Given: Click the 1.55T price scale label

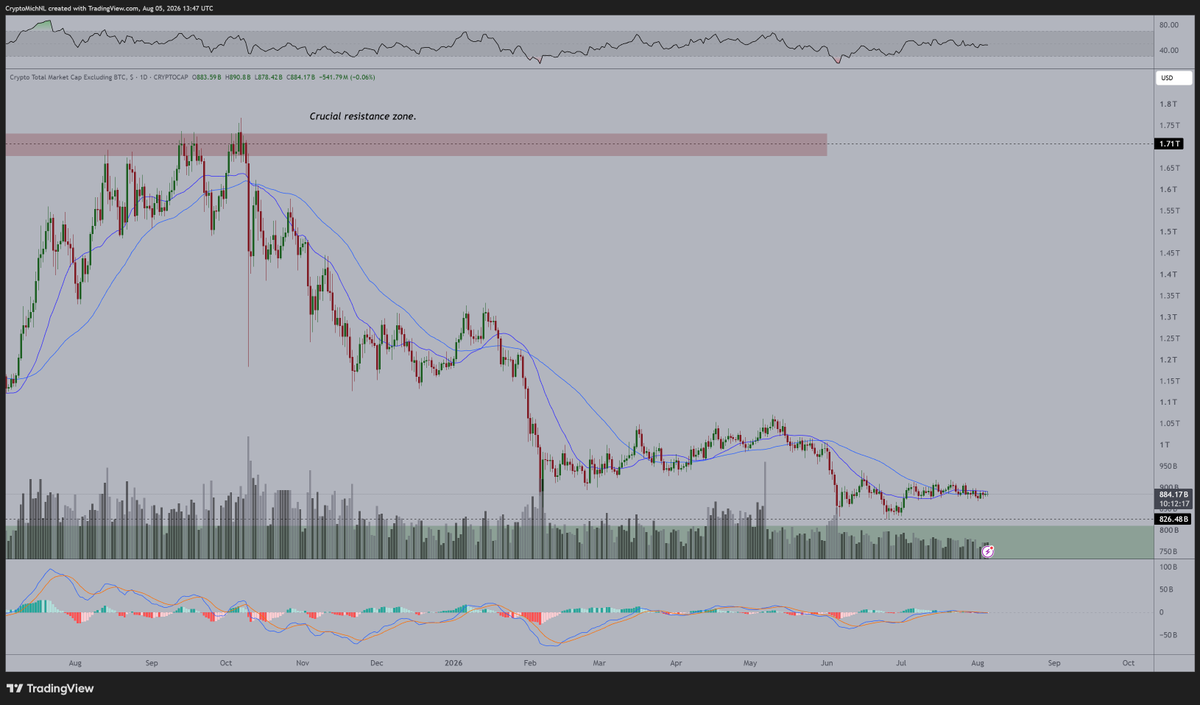Looking at the screenshot, I should coord(1168,211).
